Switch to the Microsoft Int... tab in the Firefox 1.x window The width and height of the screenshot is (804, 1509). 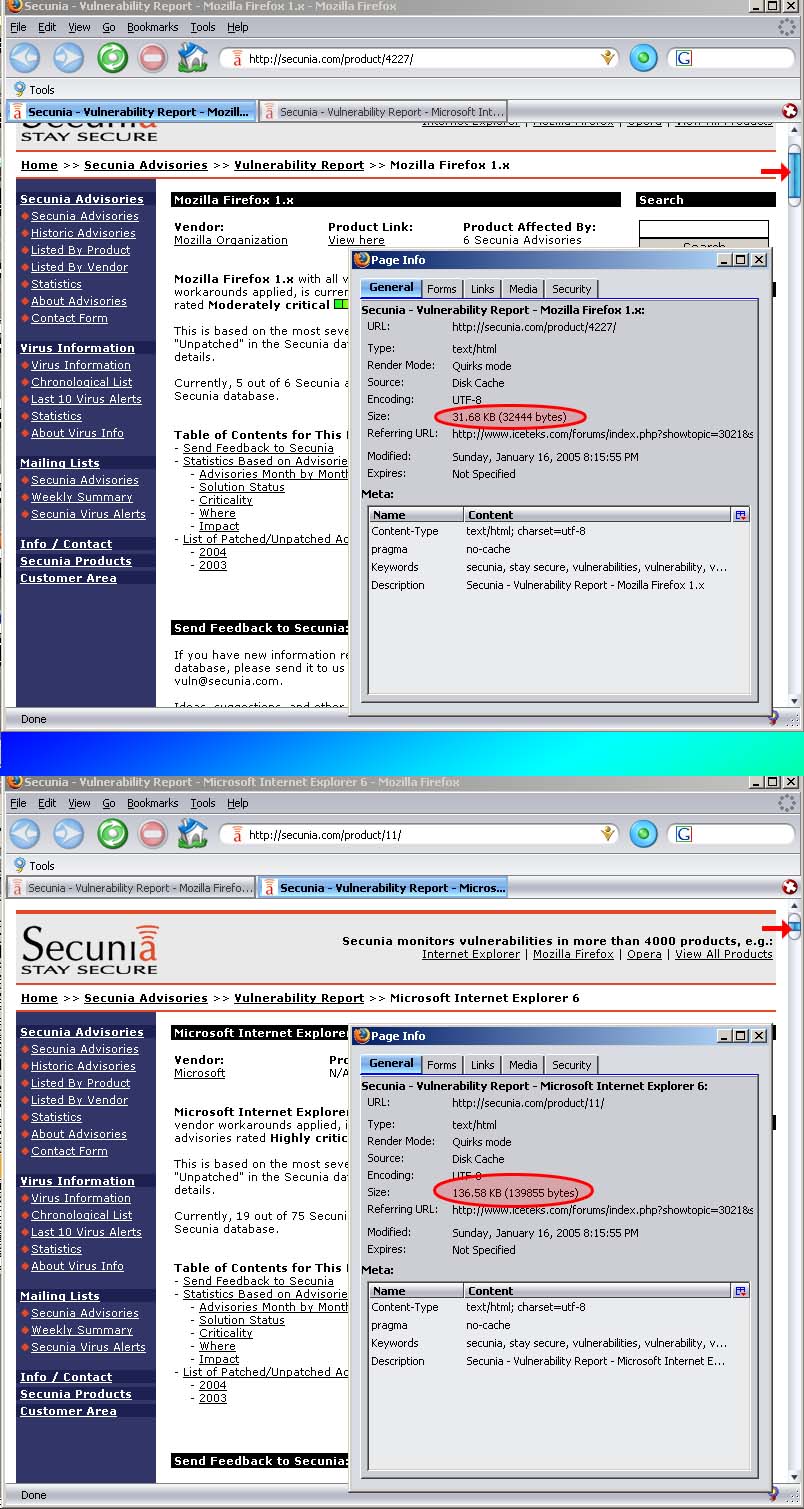click(383, 112)
